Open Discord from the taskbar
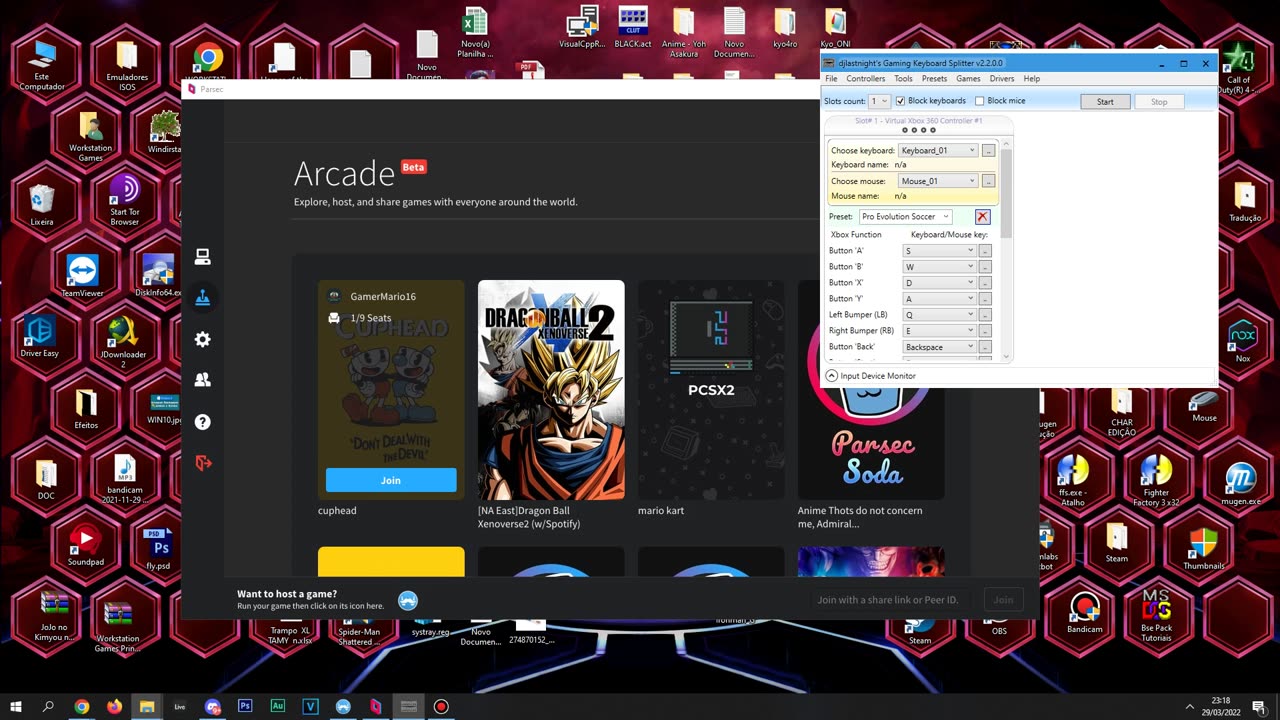The height and width of the screenshot is (720, 1280). [212, 706]
